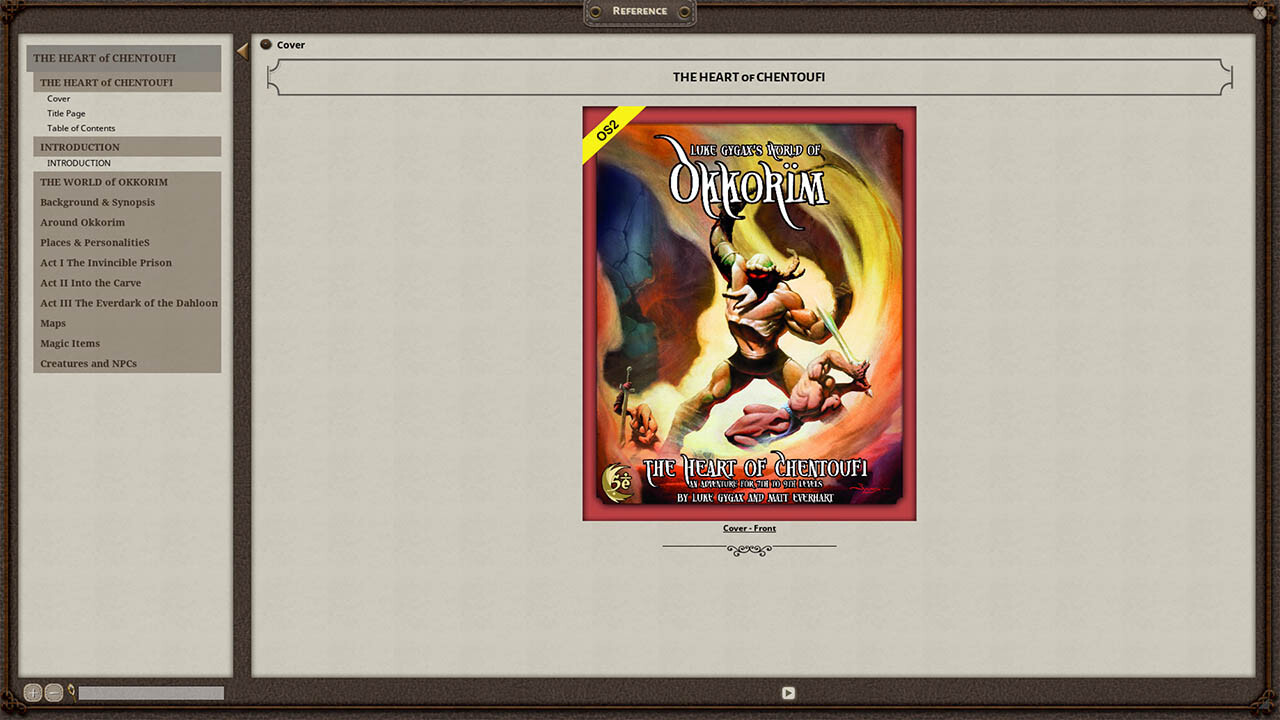The width and height of the screenshot is (1280, 720).
Task: Collapse the top-level THE HEART of CHENTOUFI book header
Action: coord(124,58)
